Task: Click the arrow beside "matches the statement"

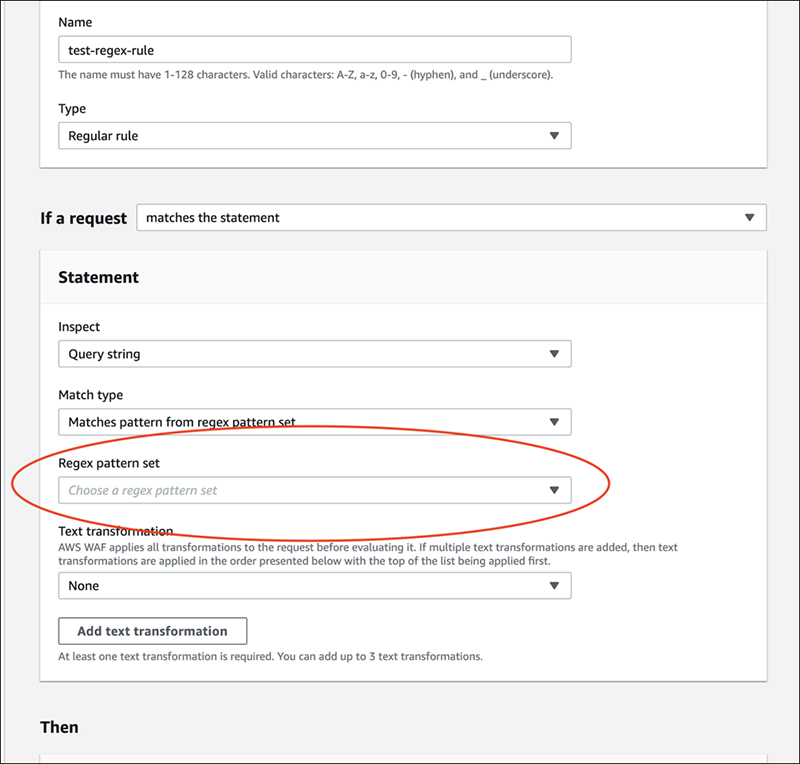Action: coord(750,218)
